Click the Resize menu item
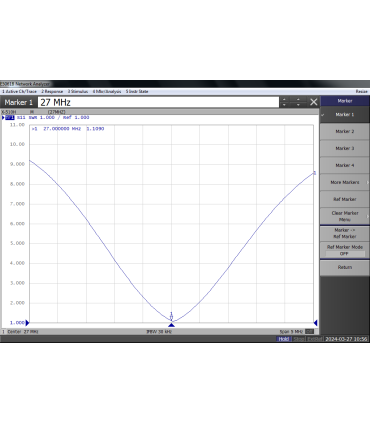This screenshot has width=370, height=423. [x=361, y=91]
